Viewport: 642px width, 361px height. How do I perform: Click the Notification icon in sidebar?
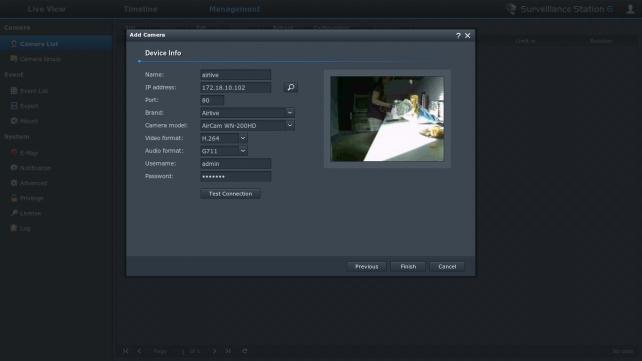pyautogui.click(x=14, y=168)
